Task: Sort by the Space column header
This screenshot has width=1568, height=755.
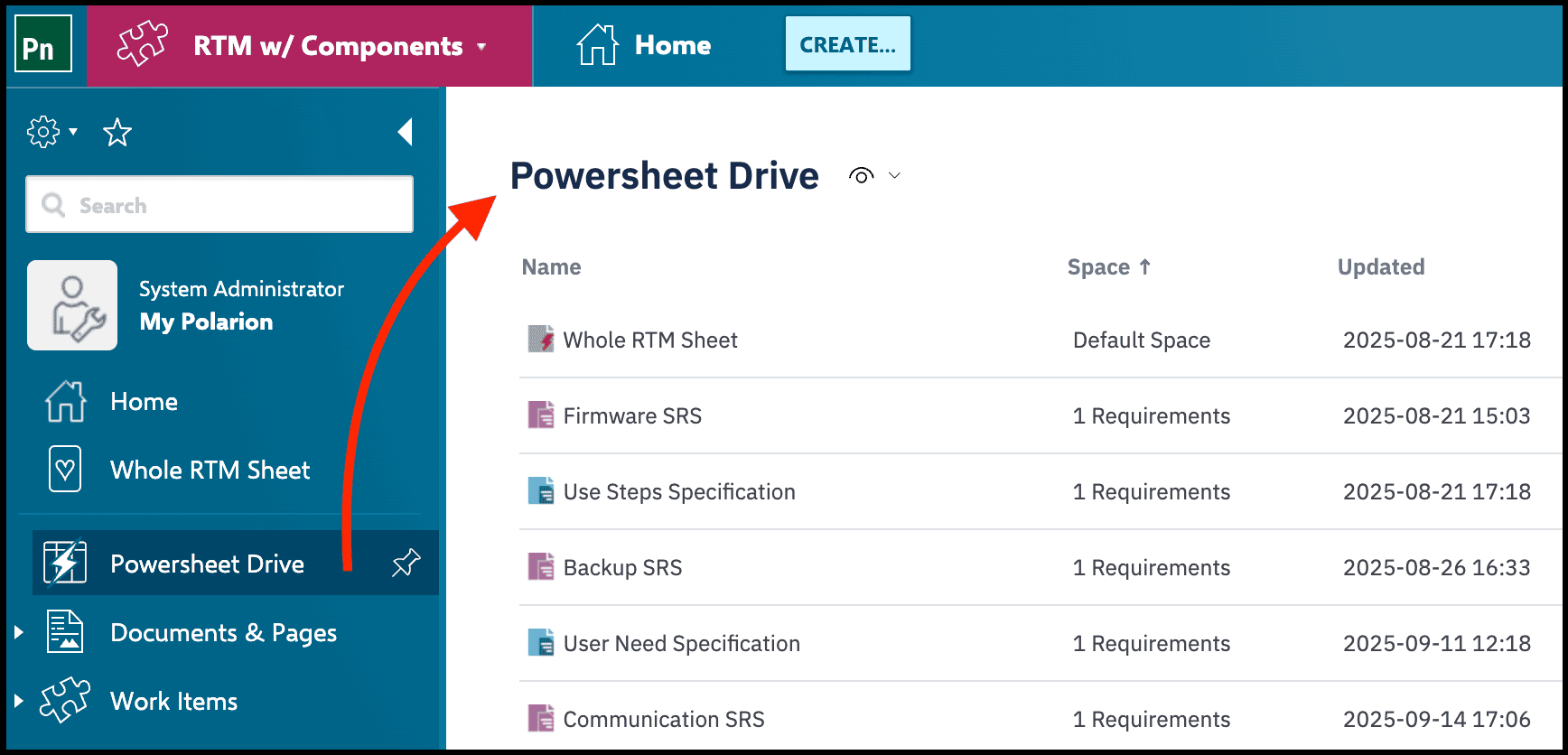Action: pyautogui.click(x=1098, y=266)
